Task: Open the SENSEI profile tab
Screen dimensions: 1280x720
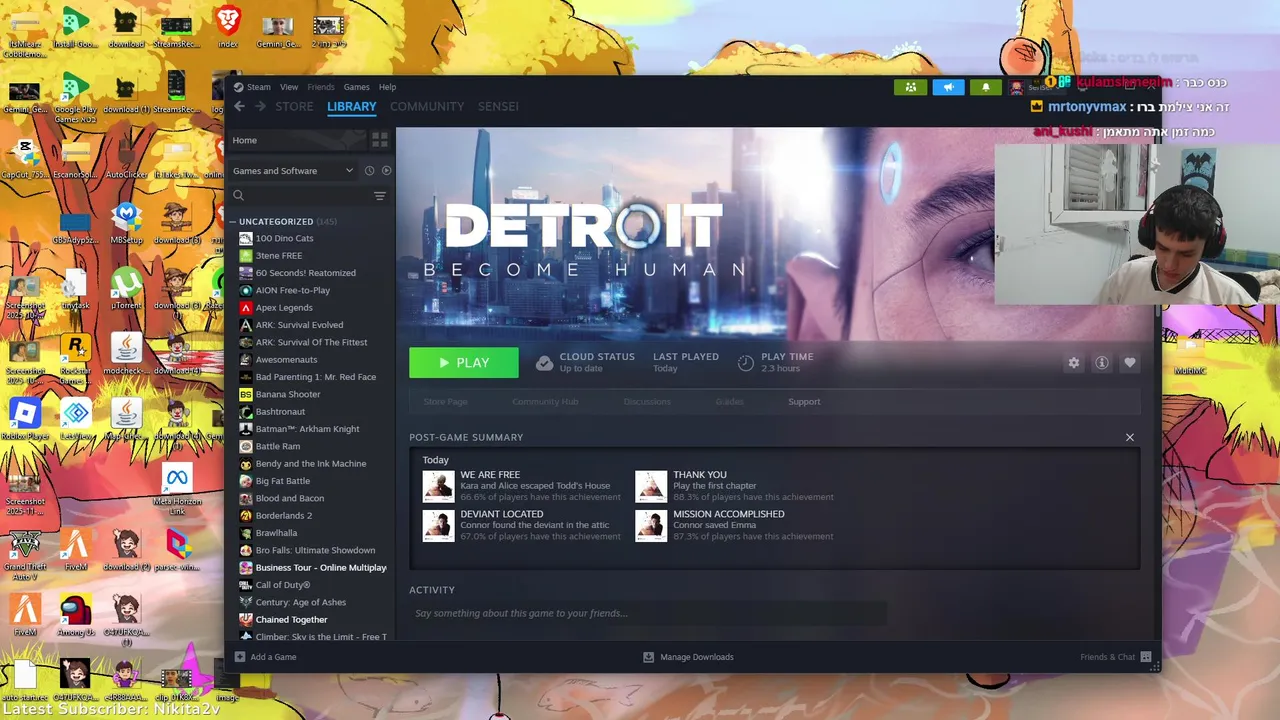Action: 498,106
